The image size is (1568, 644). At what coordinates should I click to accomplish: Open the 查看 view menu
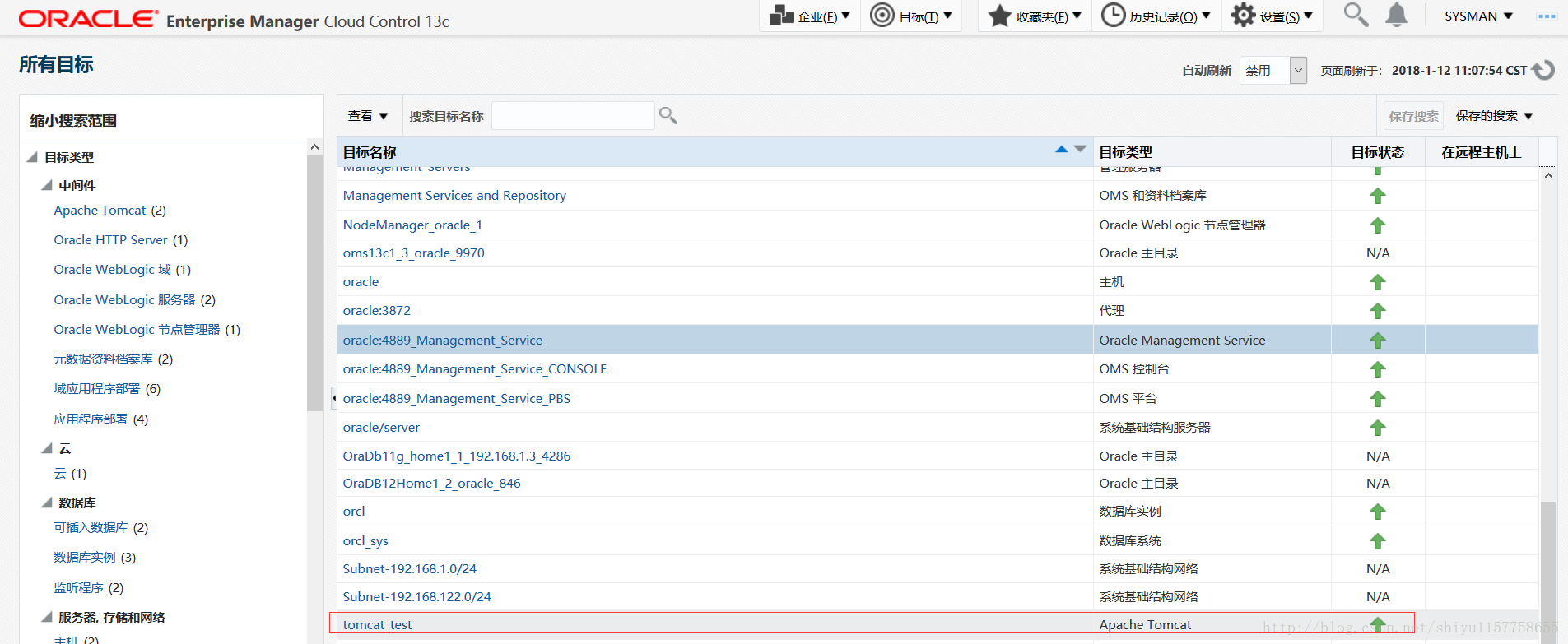pyautogui.click(x=368, y=116)
